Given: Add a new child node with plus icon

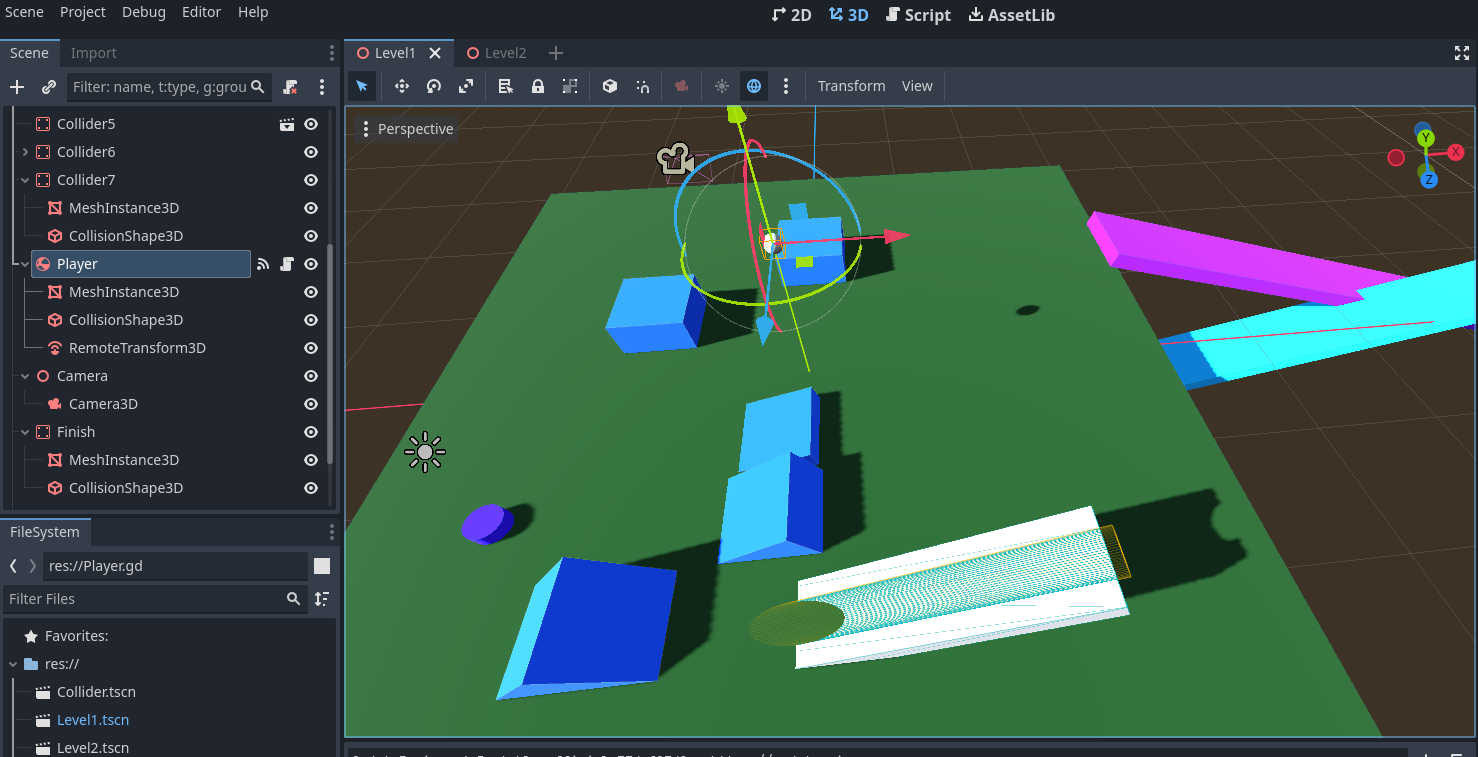Looking at the screenshot, I should (17, 87).
